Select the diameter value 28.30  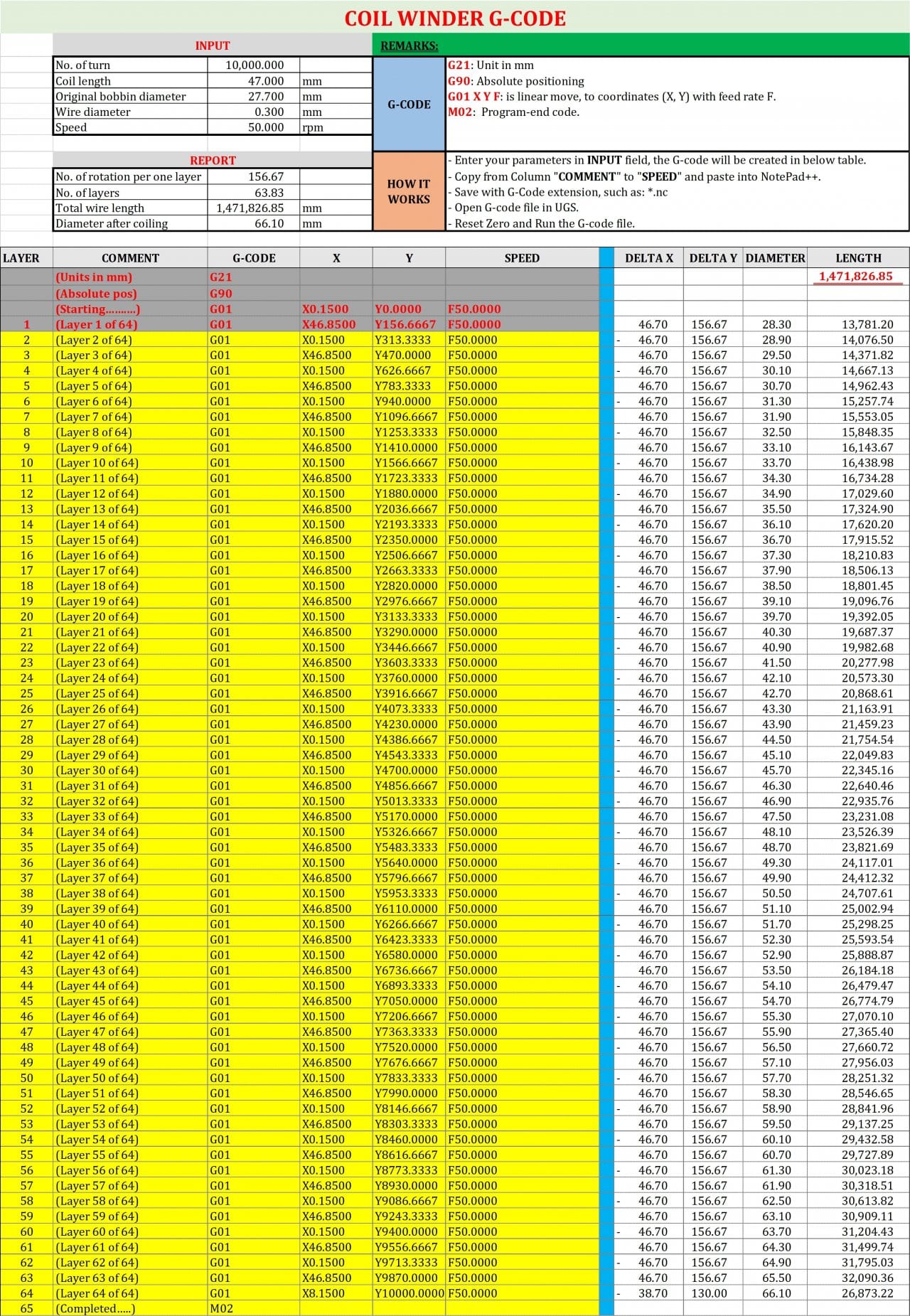(x=775, y=324)
